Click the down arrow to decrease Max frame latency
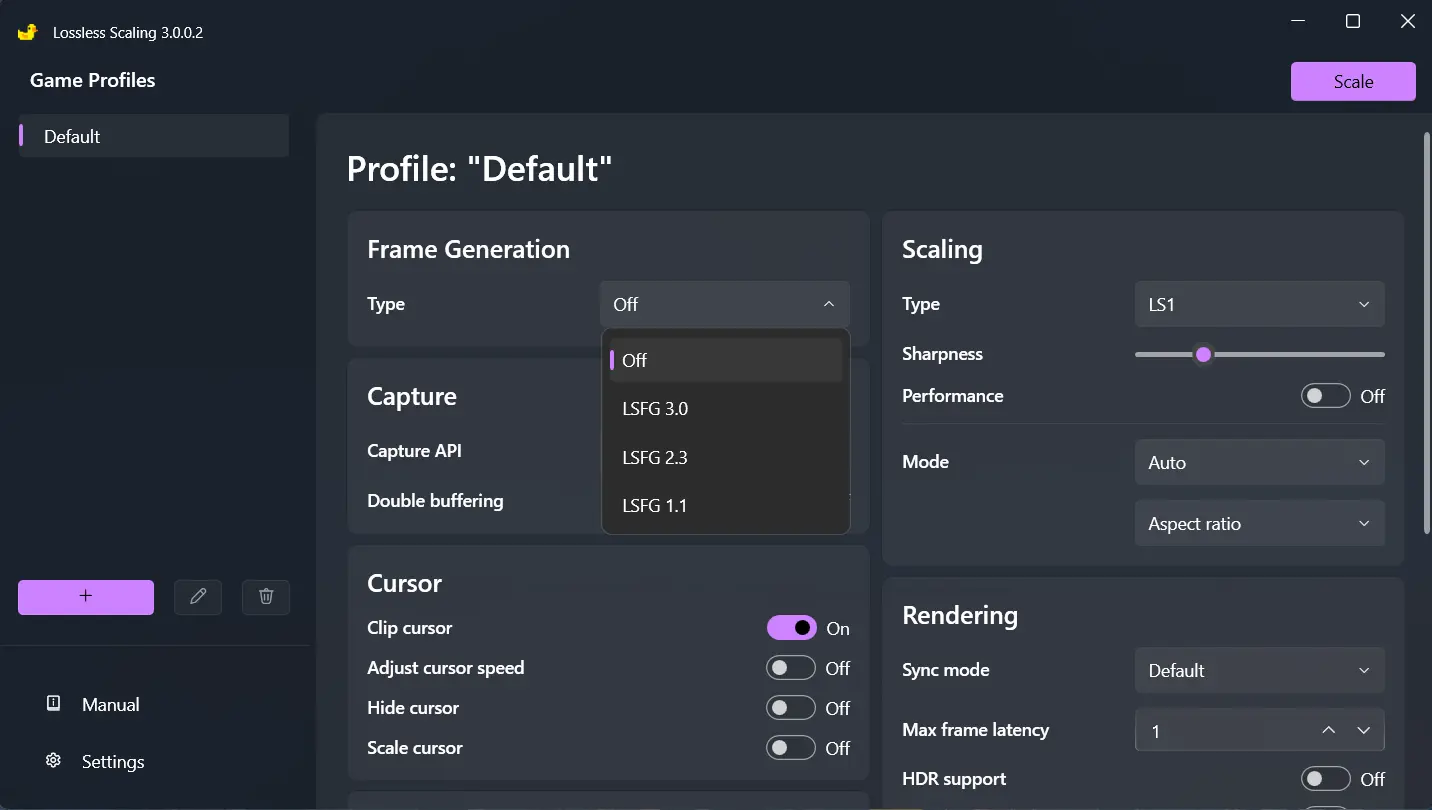This screenshot has height=810, width=1432. pyautogui.click(x=1362, y=730)
